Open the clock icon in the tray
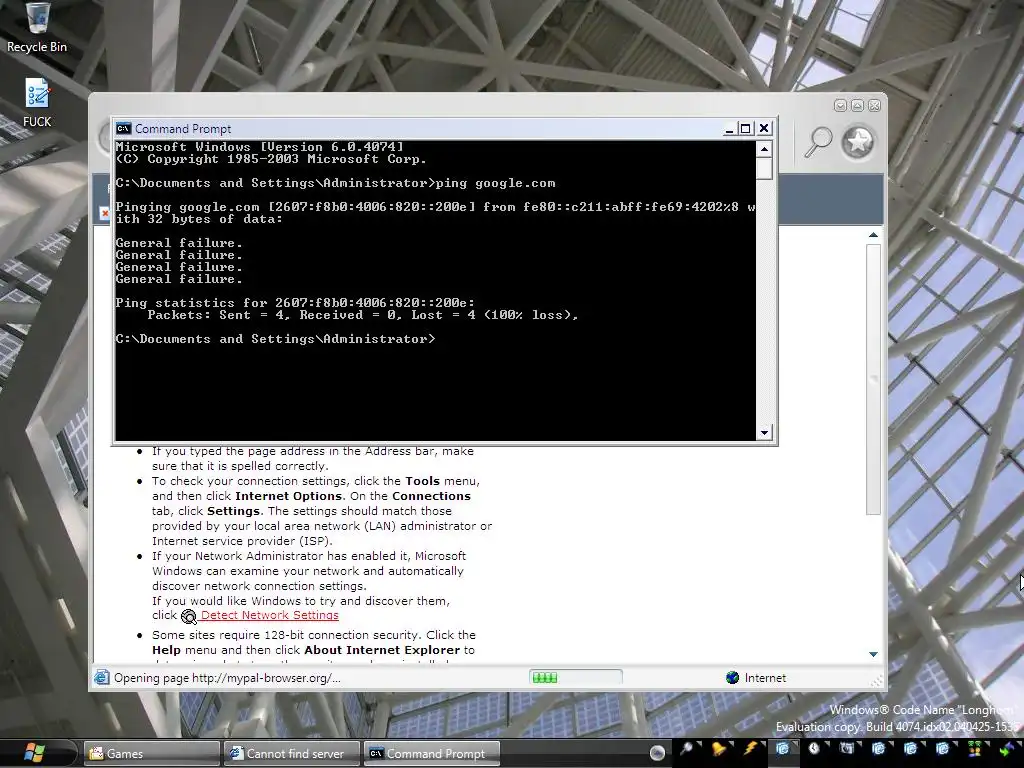 tap(814, 748)
